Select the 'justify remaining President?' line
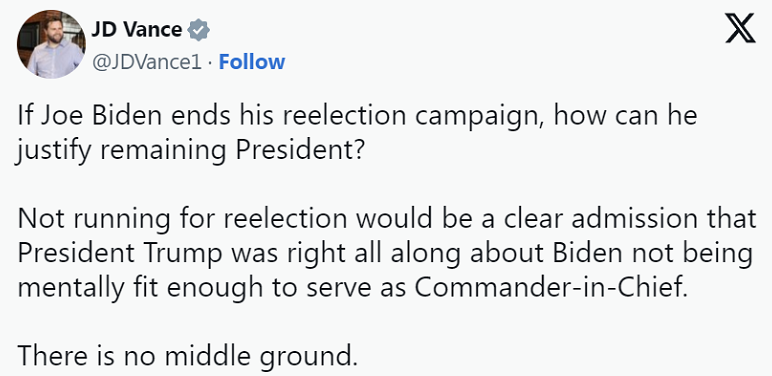The image size is (772, 376). tap(190, 152)
